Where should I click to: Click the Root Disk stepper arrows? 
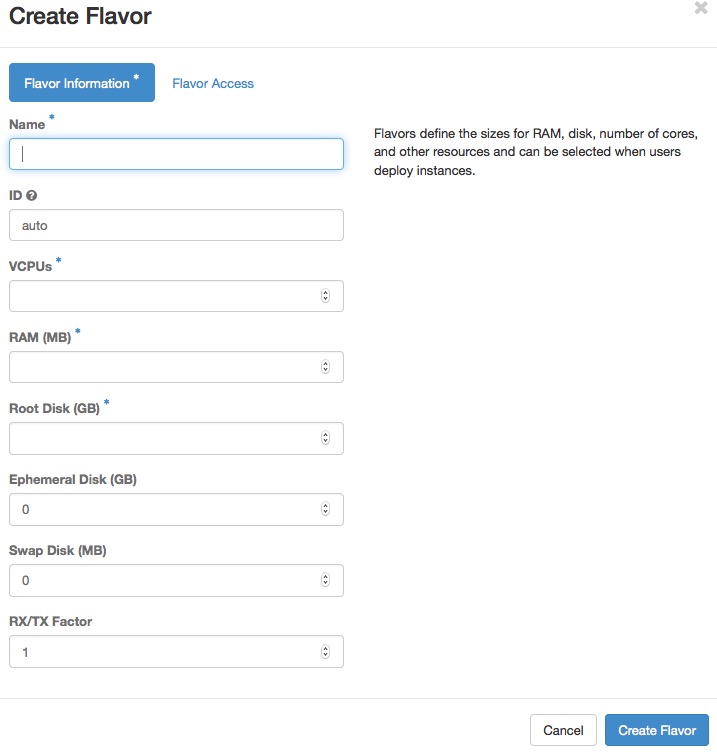[x=325, y=438]
